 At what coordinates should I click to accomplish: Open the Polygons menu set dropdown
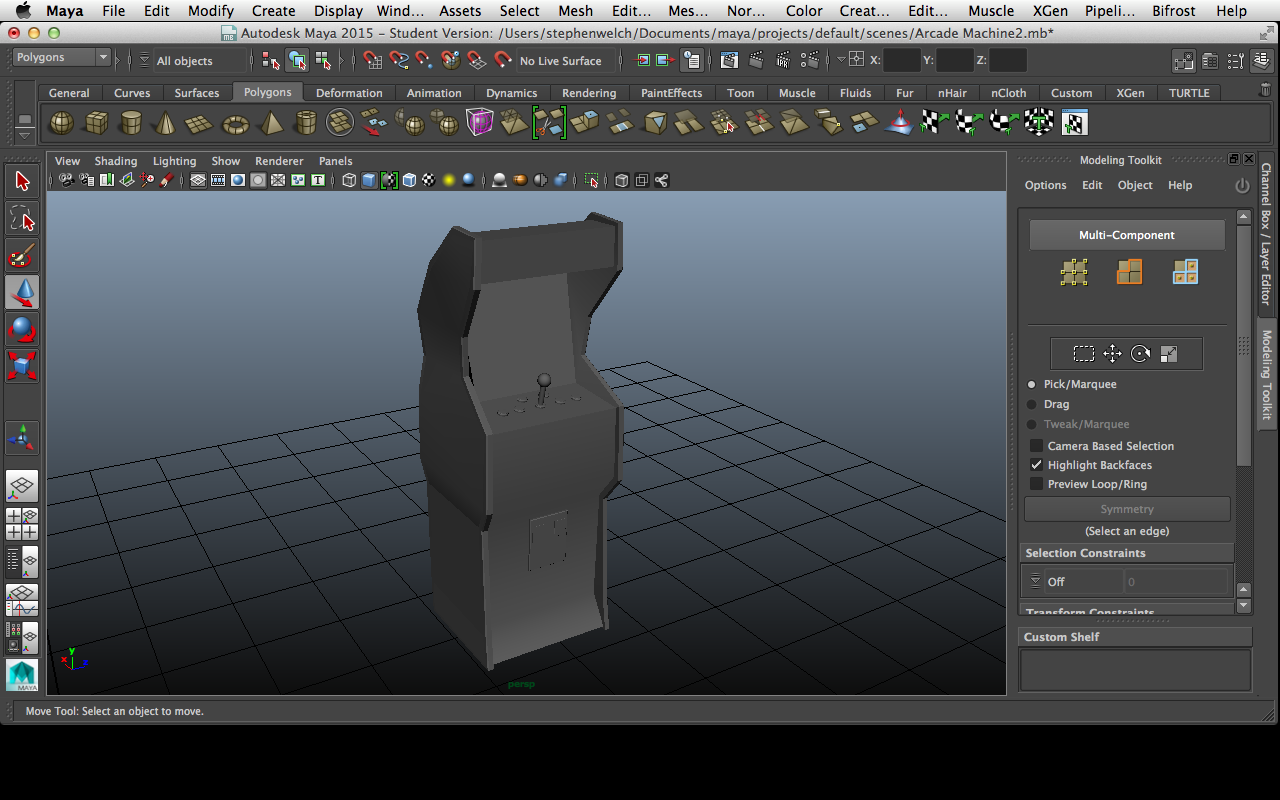pos(61,58)
